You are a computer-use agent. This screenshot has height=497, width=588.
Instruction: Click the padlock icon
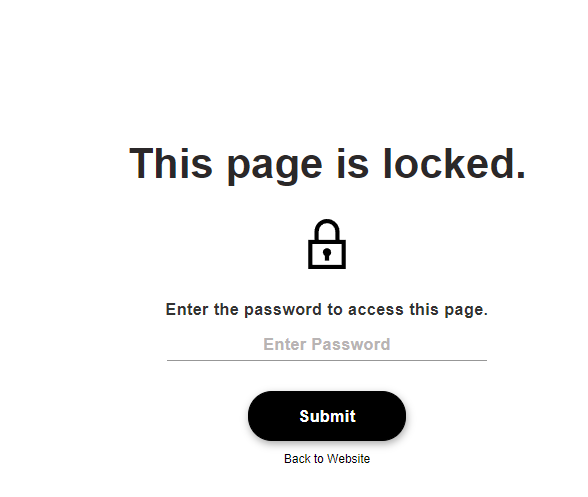pyautogui.click(x=327, y=244)
